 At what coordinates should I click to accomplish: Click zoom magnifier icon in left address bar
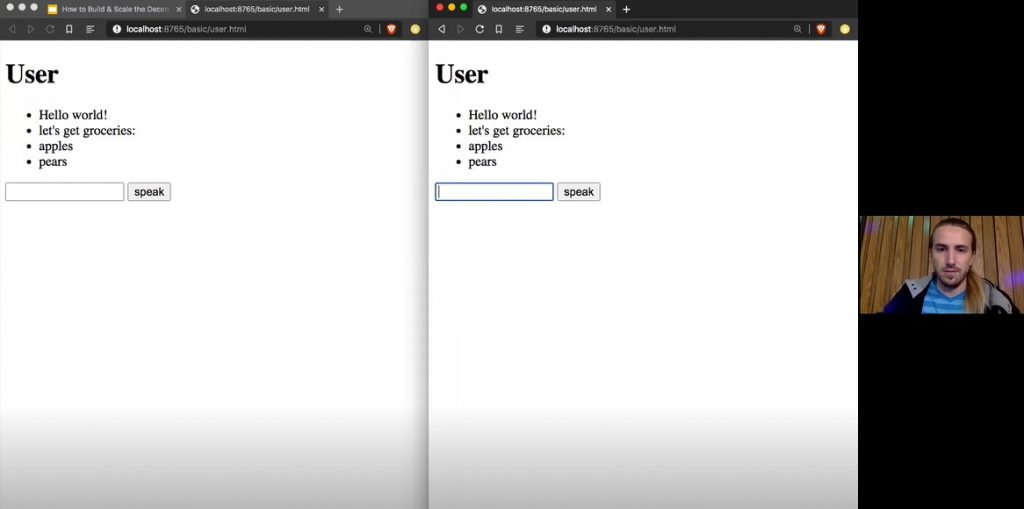(x=368, y=29)
